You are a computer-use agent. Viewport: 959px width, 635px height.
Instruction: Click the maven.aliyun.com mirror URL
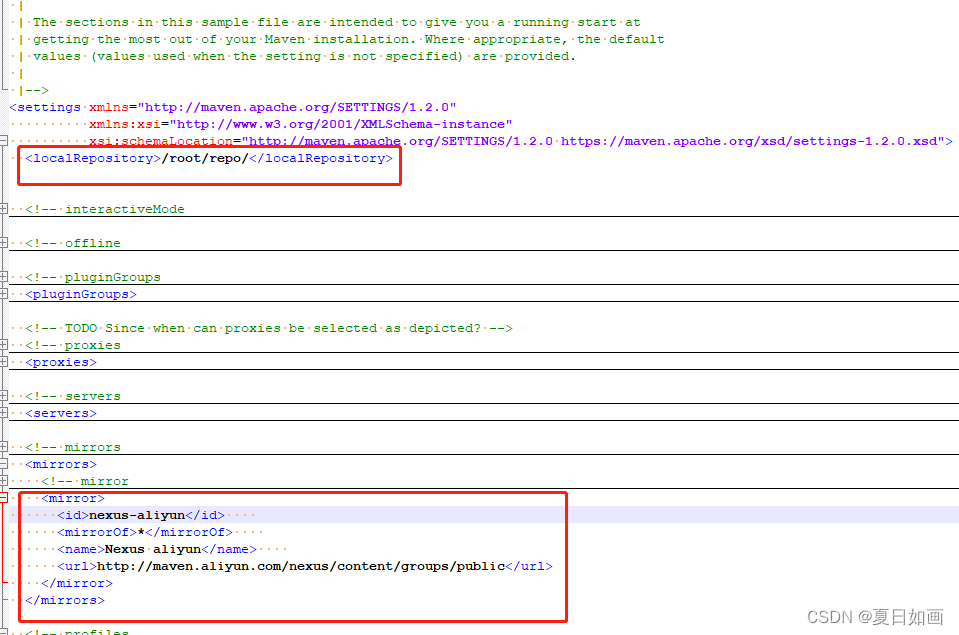coord(301,566)
